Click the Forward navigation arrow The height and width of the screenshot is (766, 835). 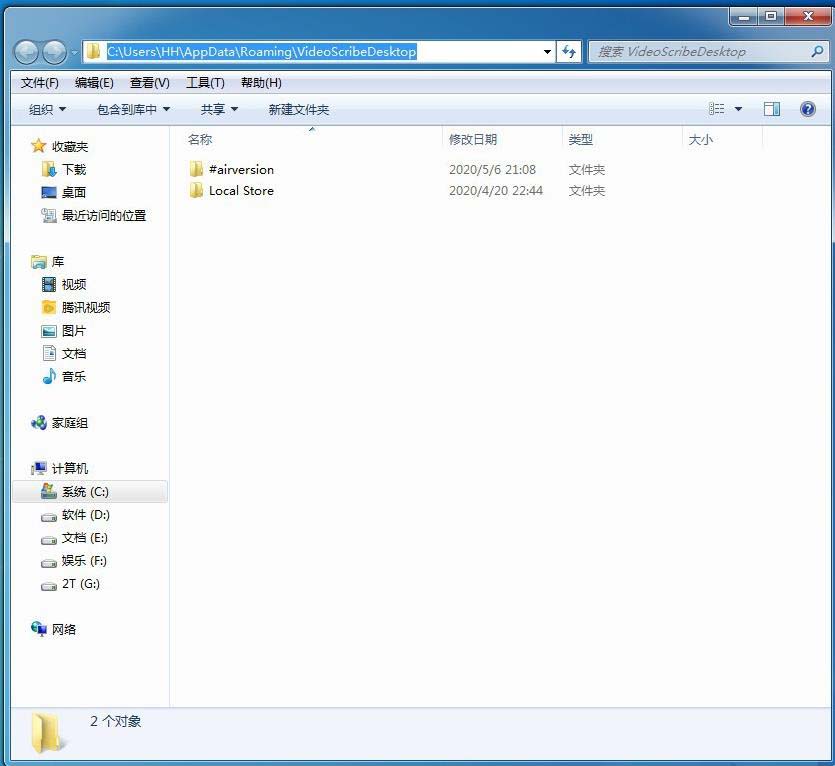point(54,52)
